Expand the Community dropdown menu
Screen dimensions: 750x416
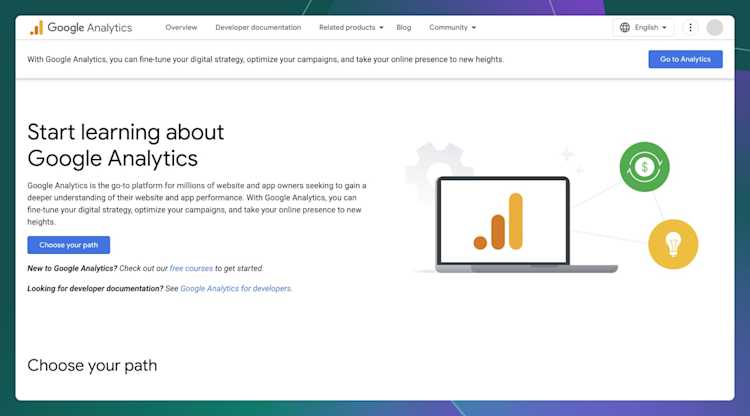[x=452, y=27]
